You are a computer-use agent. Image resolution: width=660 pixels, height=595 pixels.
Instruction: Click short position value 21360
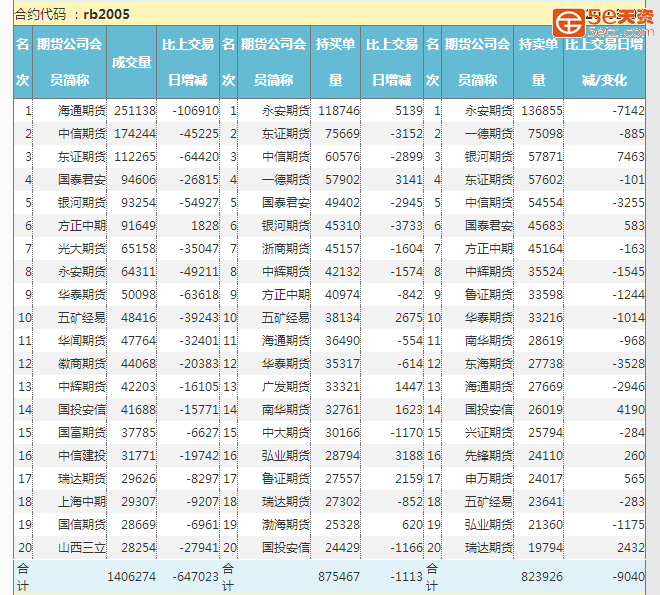coord(545,525)
